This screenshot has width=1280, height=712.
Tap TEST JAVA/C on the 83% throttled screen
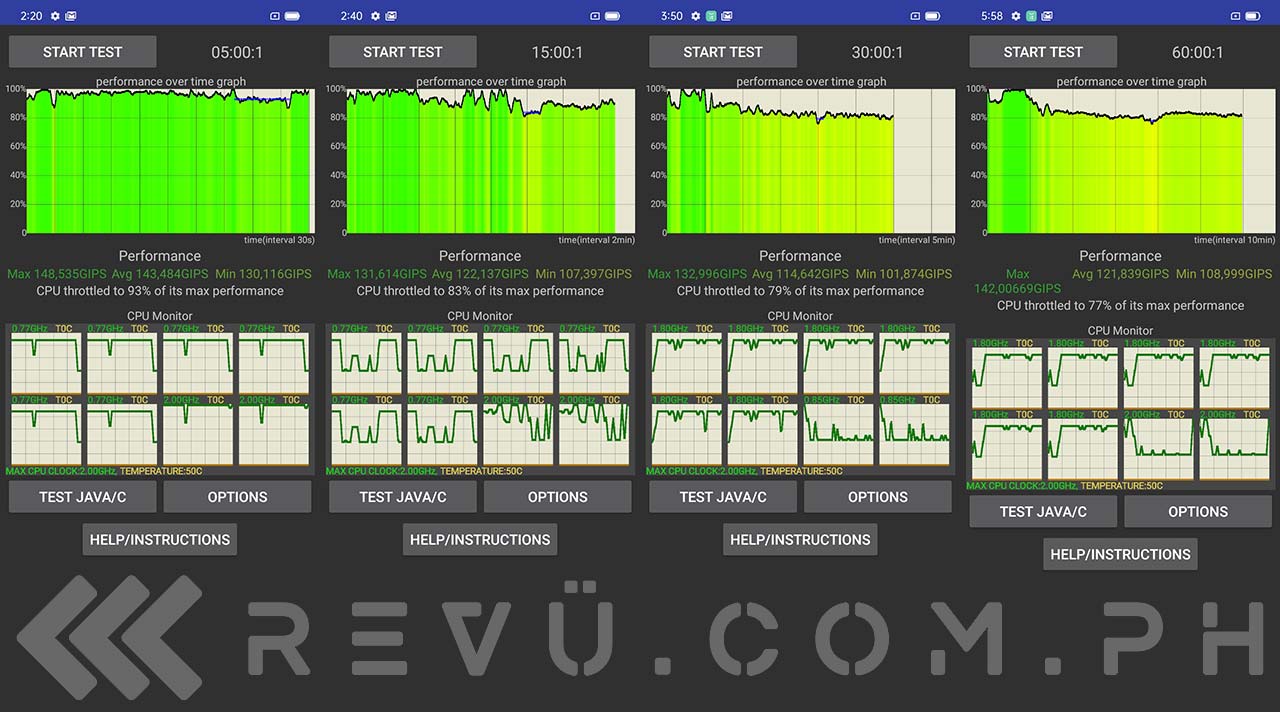pyautogui.click(x=403, y=497)
